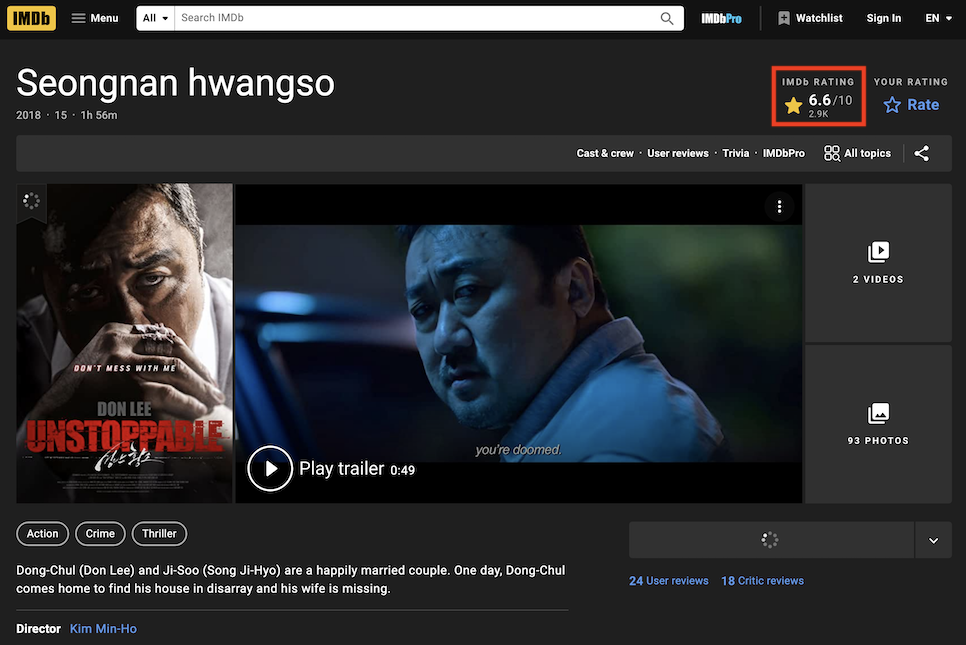This screenshot has height=645, width=966.
Task: Click the 'YOUR RATING' label
Action: (911, 82)
